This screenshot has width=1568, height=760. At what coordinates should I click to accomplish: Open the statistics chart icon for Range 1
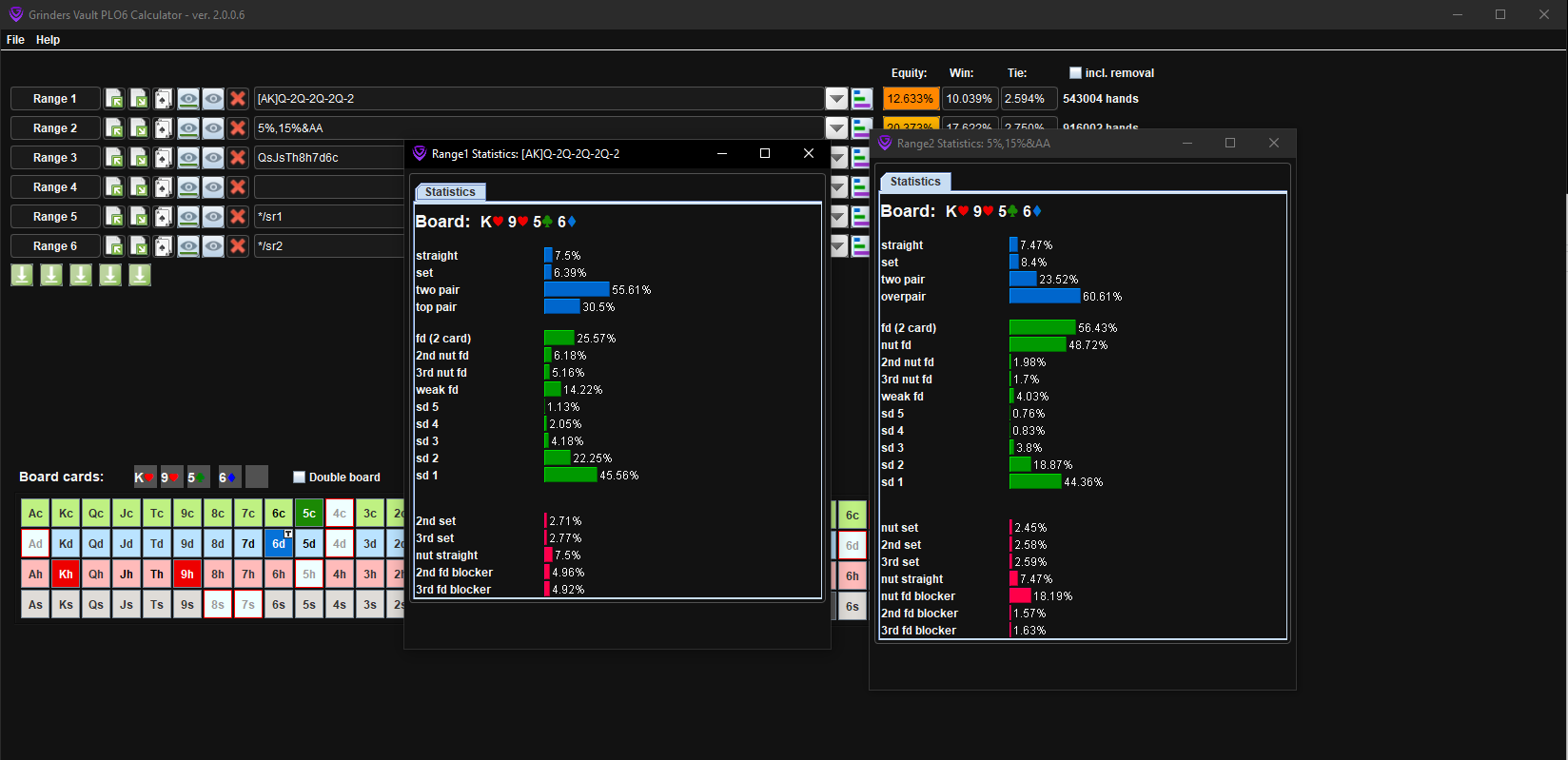click(x=861, y=99)
